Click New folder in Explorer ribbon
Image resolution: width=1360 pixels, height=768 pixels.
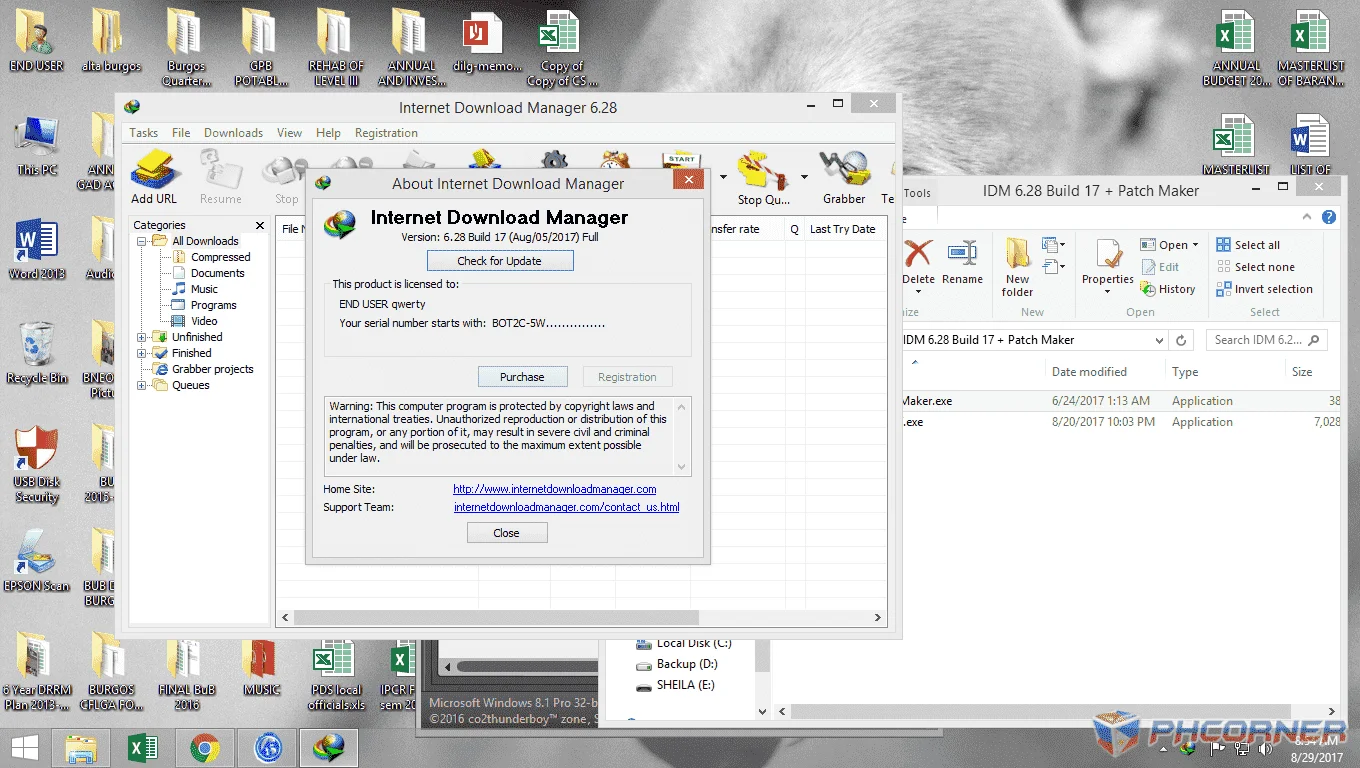click(1017, 267)
